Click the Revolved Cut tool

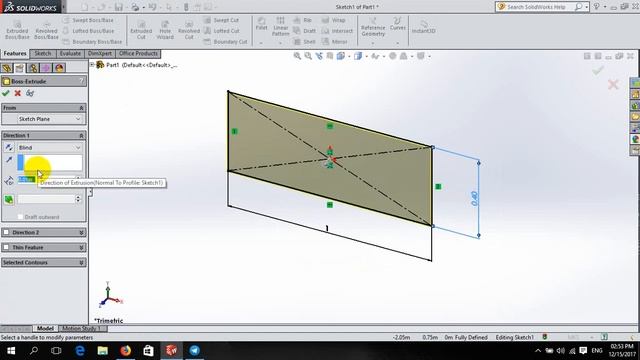click(189, 30)
